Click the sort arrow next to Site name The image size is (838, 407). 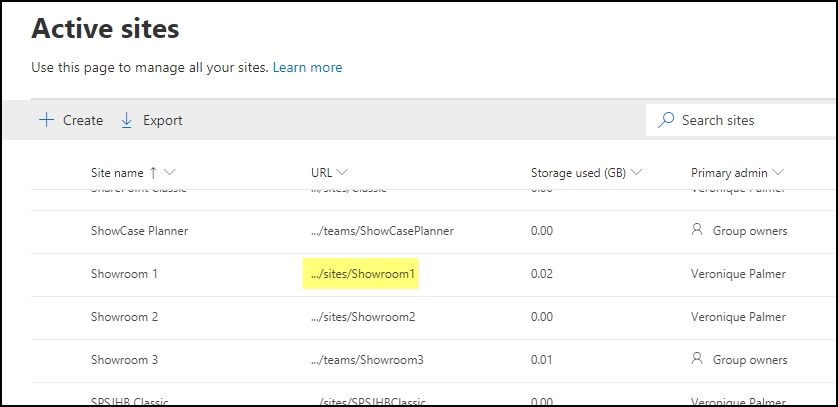click(153, 172)
